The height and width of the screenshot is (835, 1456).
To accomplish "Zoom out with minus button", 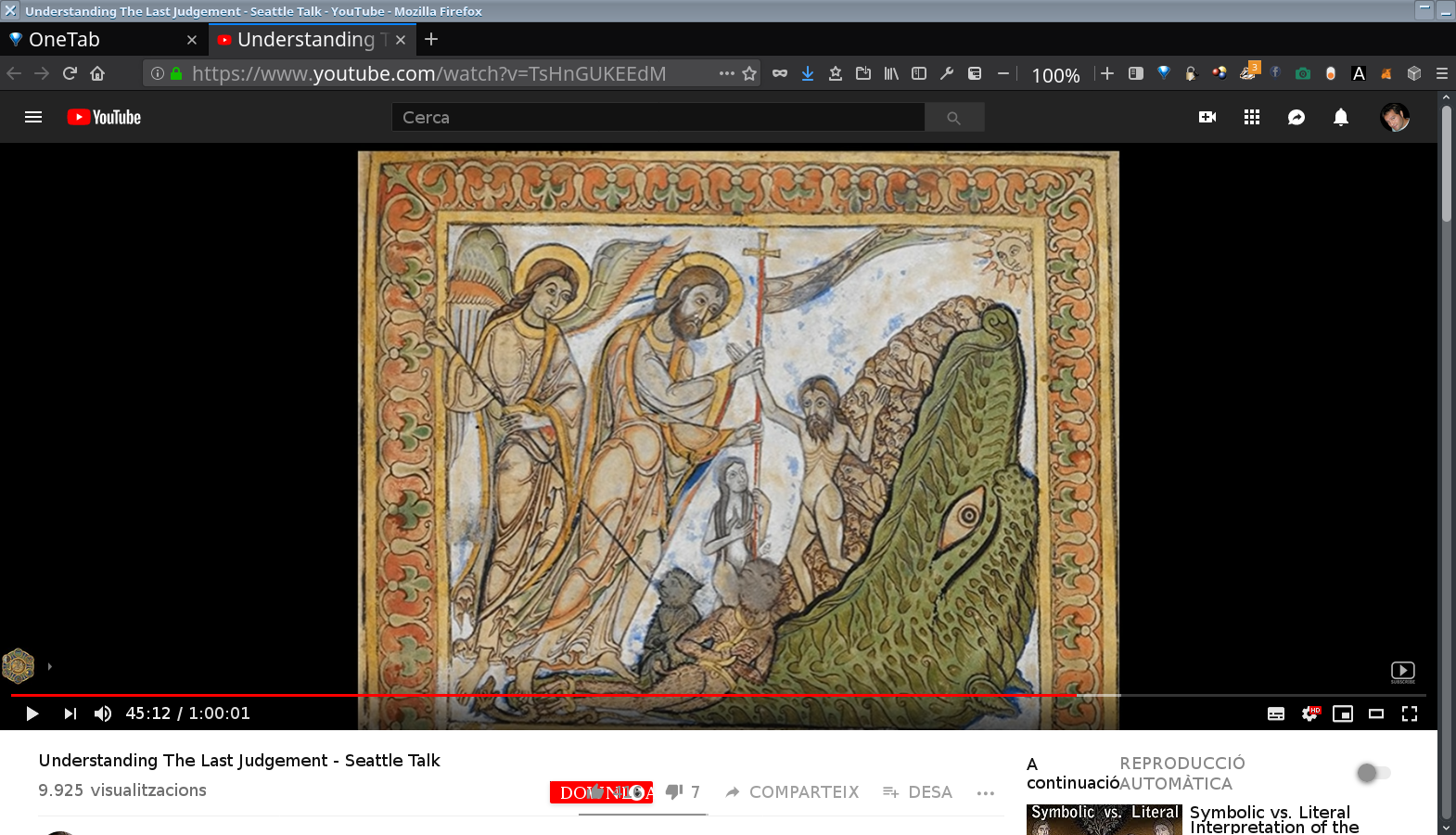I will pos(1003,73).
